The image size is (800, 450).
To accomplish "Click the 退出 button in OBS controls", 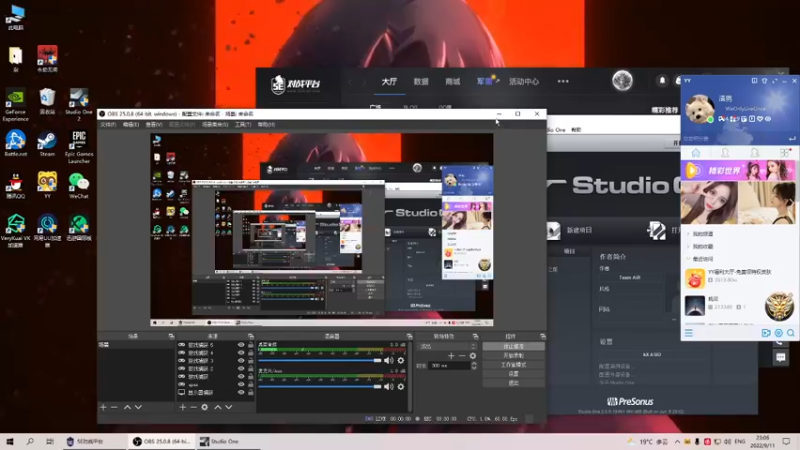I will pos(513,383).
